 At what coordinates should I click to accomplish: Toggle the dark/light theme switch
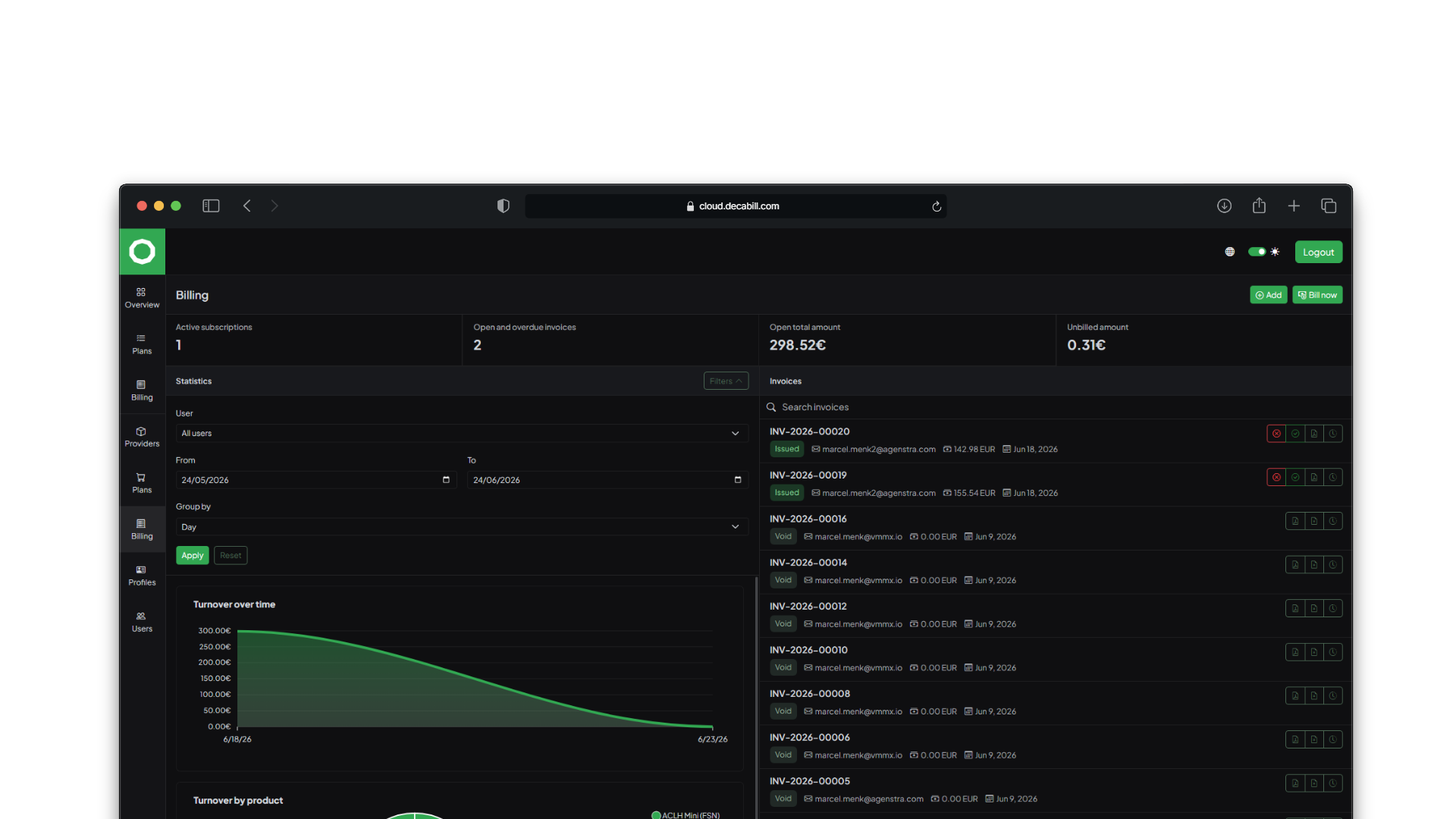1257,252
